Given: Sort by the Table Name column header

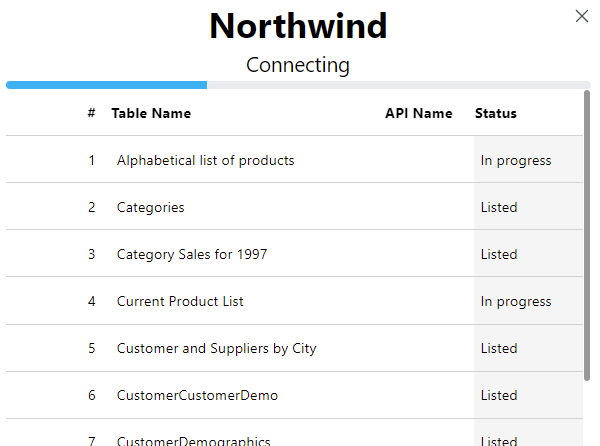Looking at the screenshot, I should click(x=151, y=113).
